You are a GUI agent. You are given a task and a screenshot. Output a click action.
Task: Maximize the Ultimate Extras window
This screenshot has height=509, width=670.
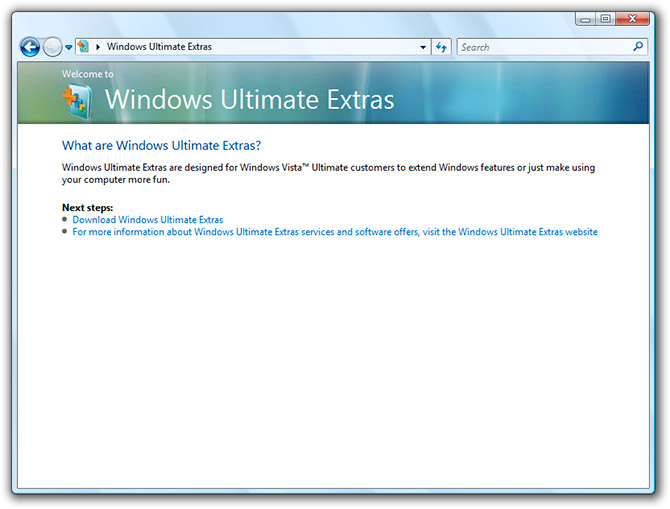tap(605, 19)
